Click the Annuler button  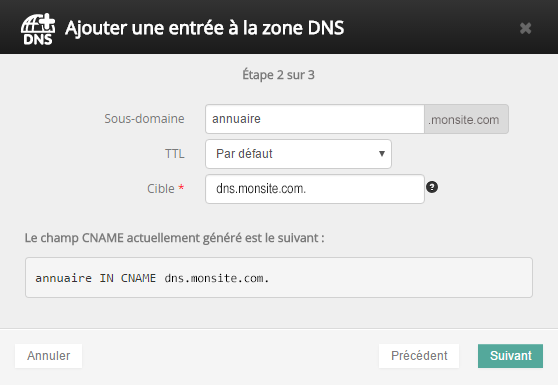tap(48, 355)
